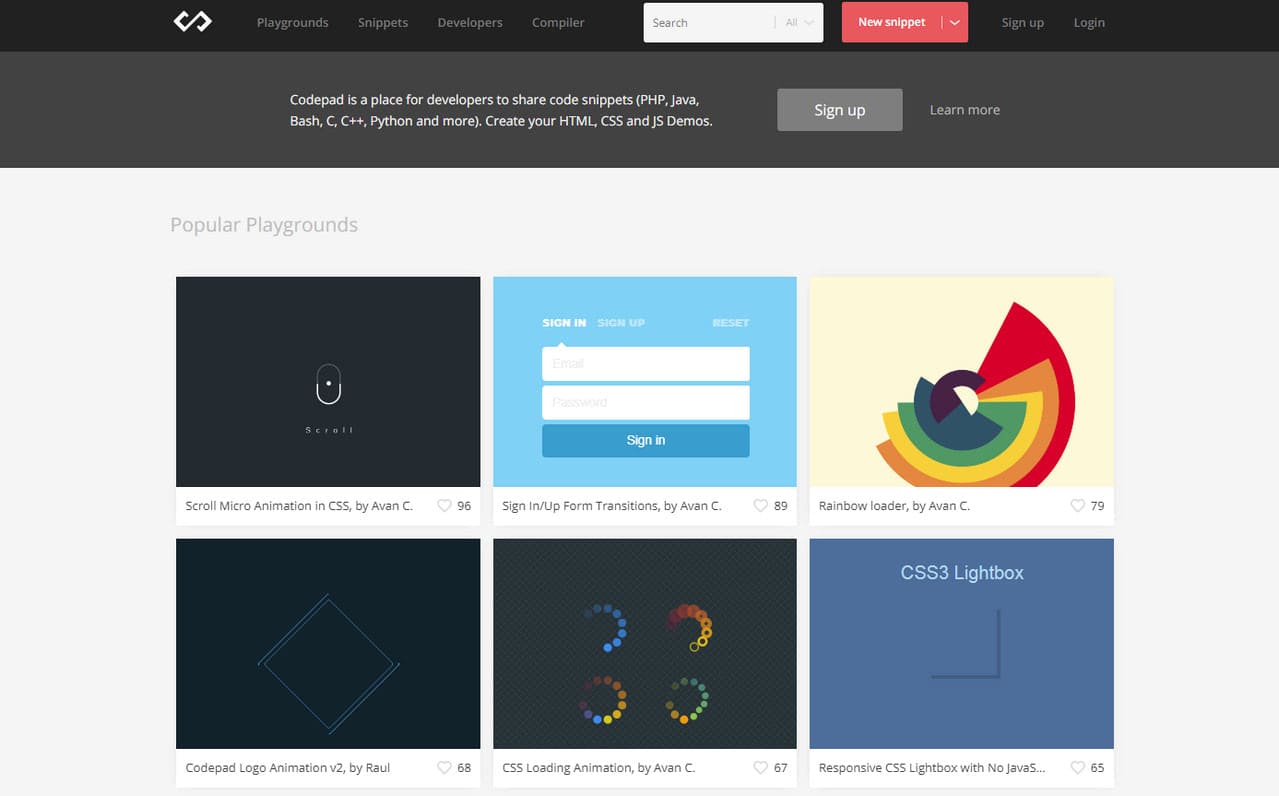Like Codepad Logo Animation v2 heart icon

pos(444,768)
